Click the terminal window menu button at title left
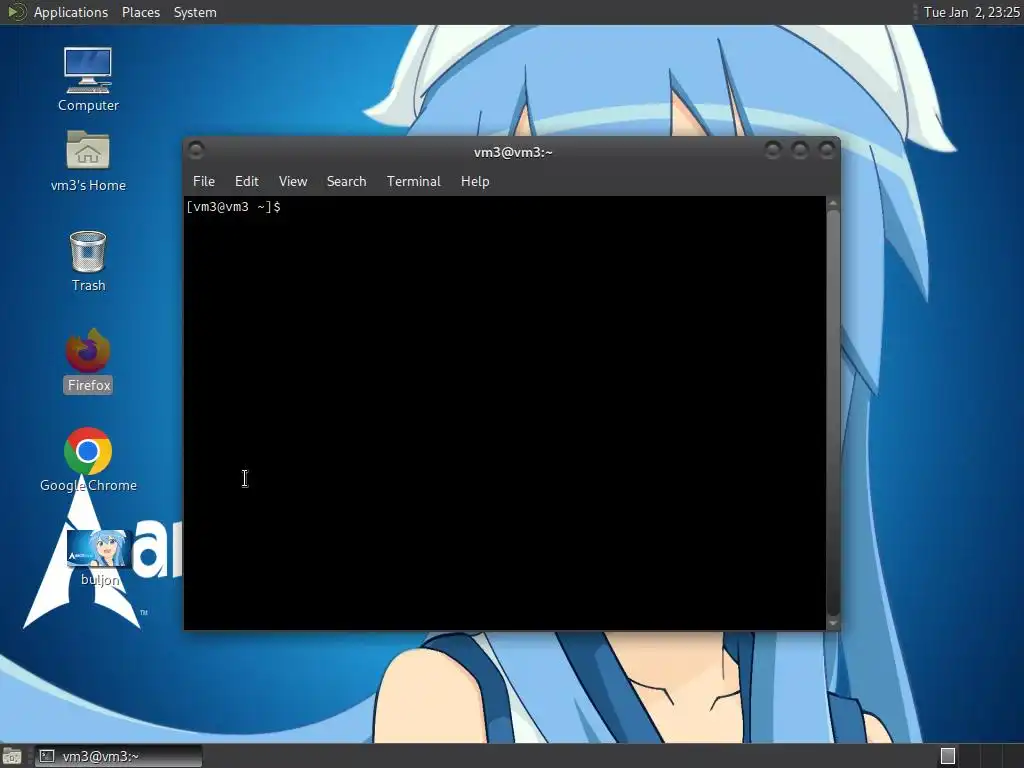 pyautogui.click(x=196, y=151)
